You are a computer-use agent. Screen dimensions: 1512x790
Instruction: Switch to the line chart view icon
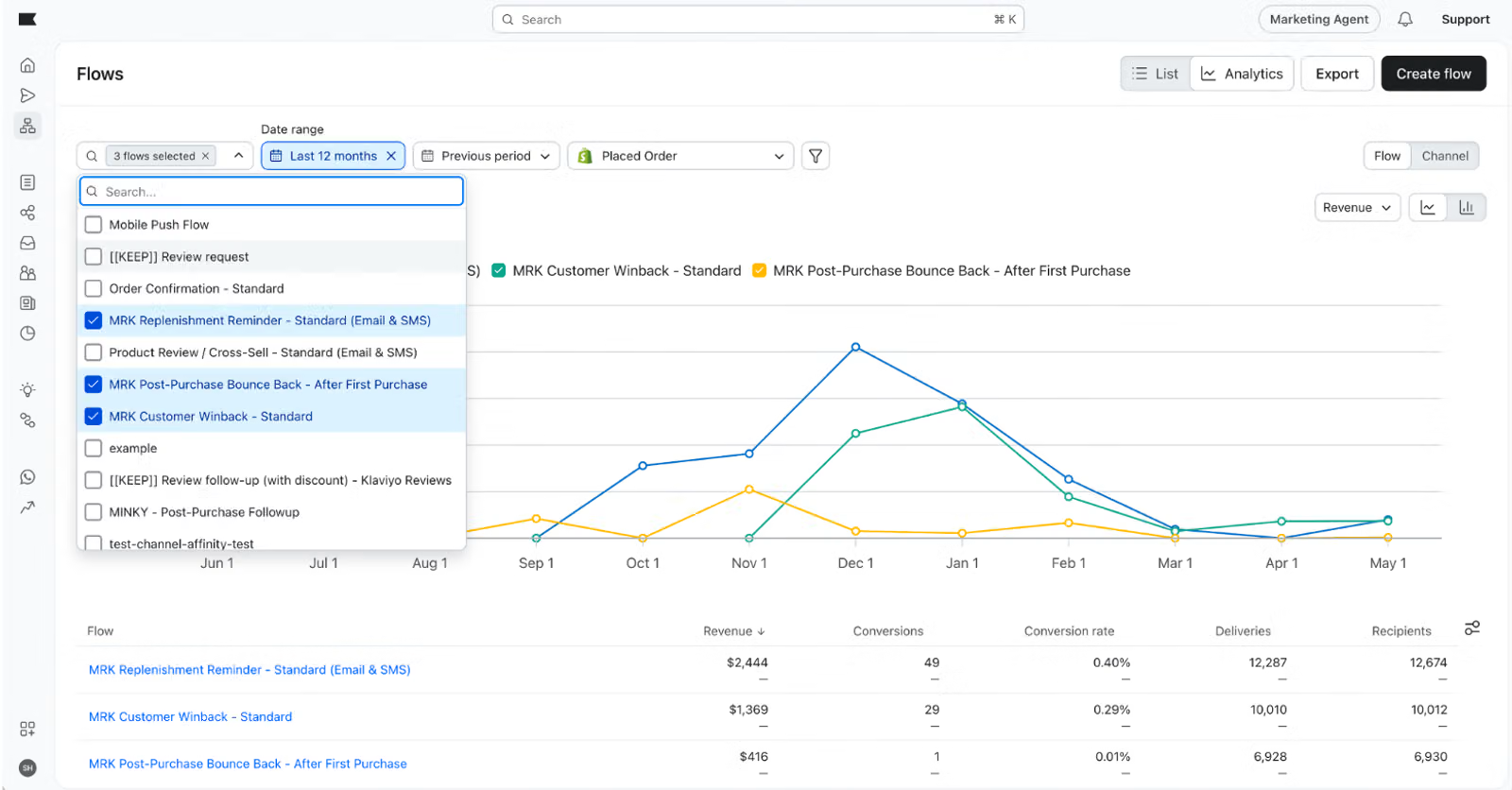[x=1428, y=208]
